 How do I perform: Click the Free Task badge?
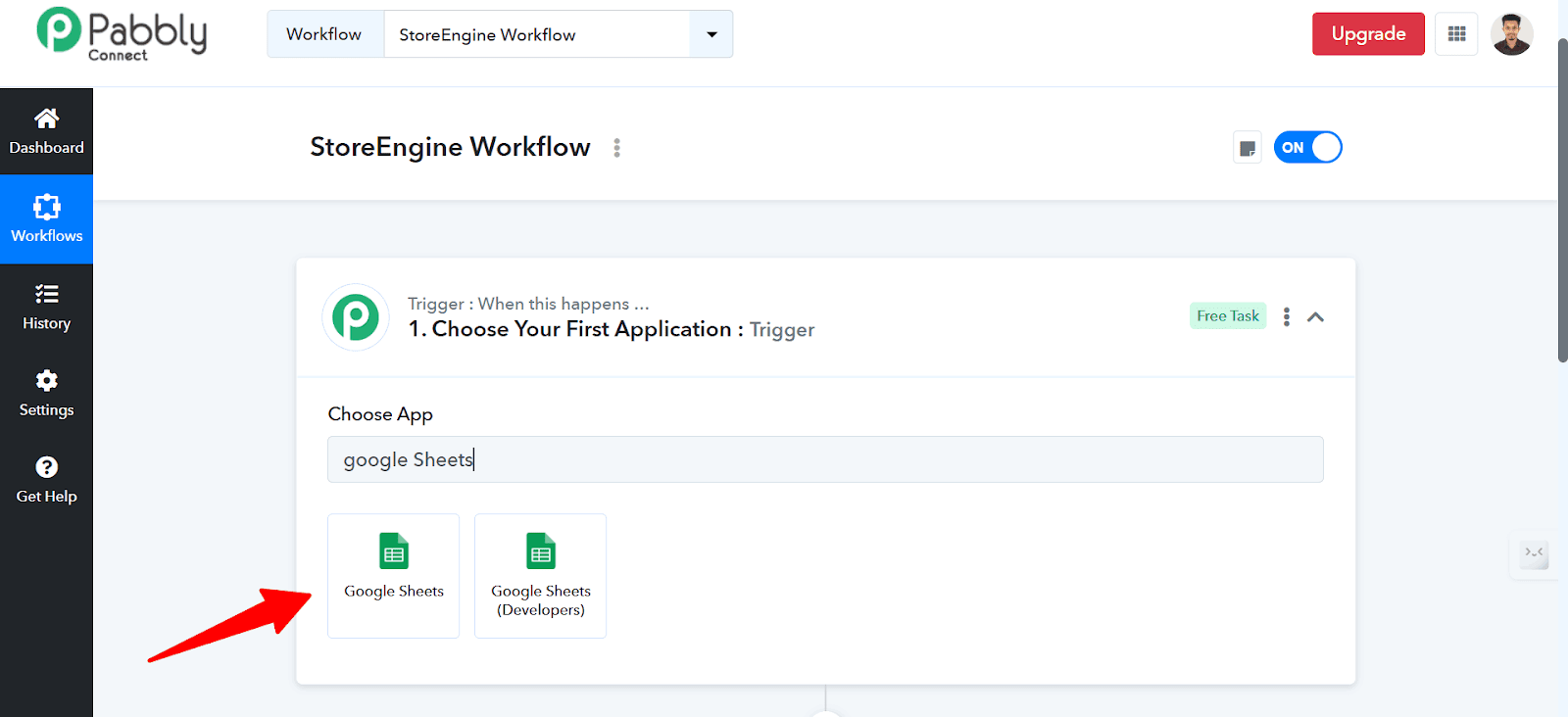[1228, 315]
